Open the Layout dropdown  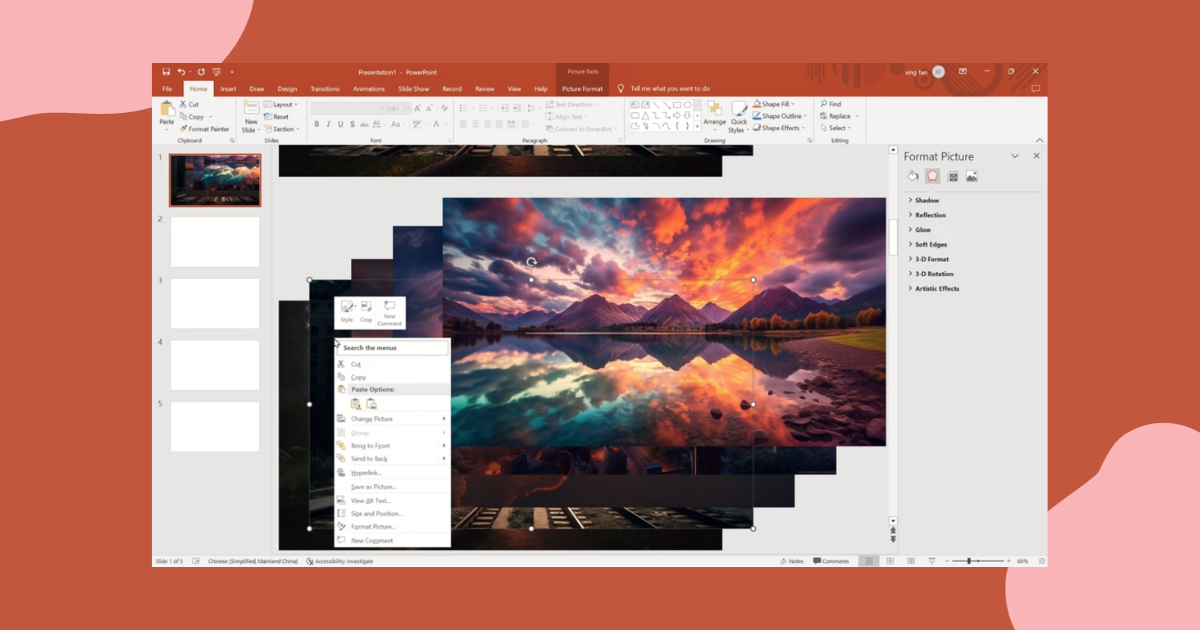pos(282,104)
